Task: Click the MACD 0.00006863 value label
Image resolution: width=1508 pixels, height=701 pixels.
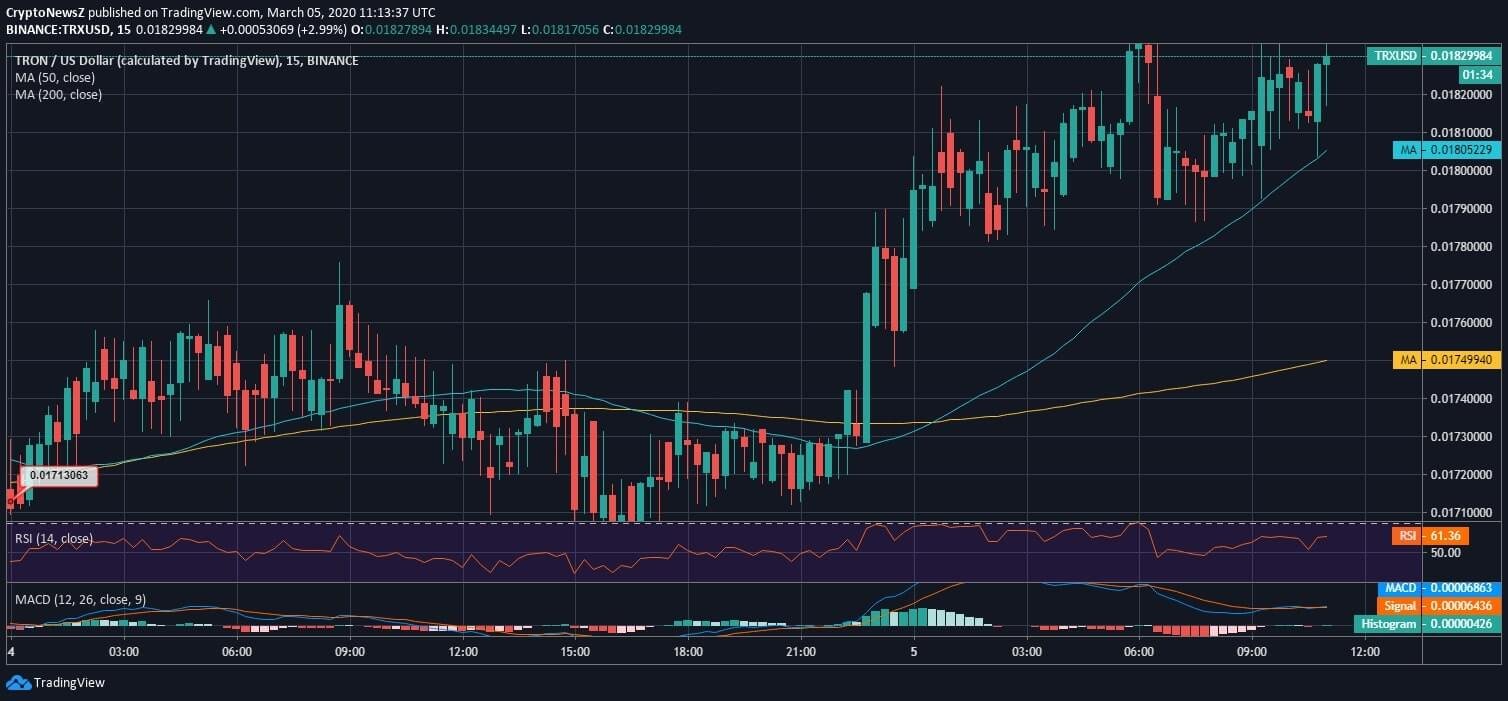Action: click(x=1439, y=588)
